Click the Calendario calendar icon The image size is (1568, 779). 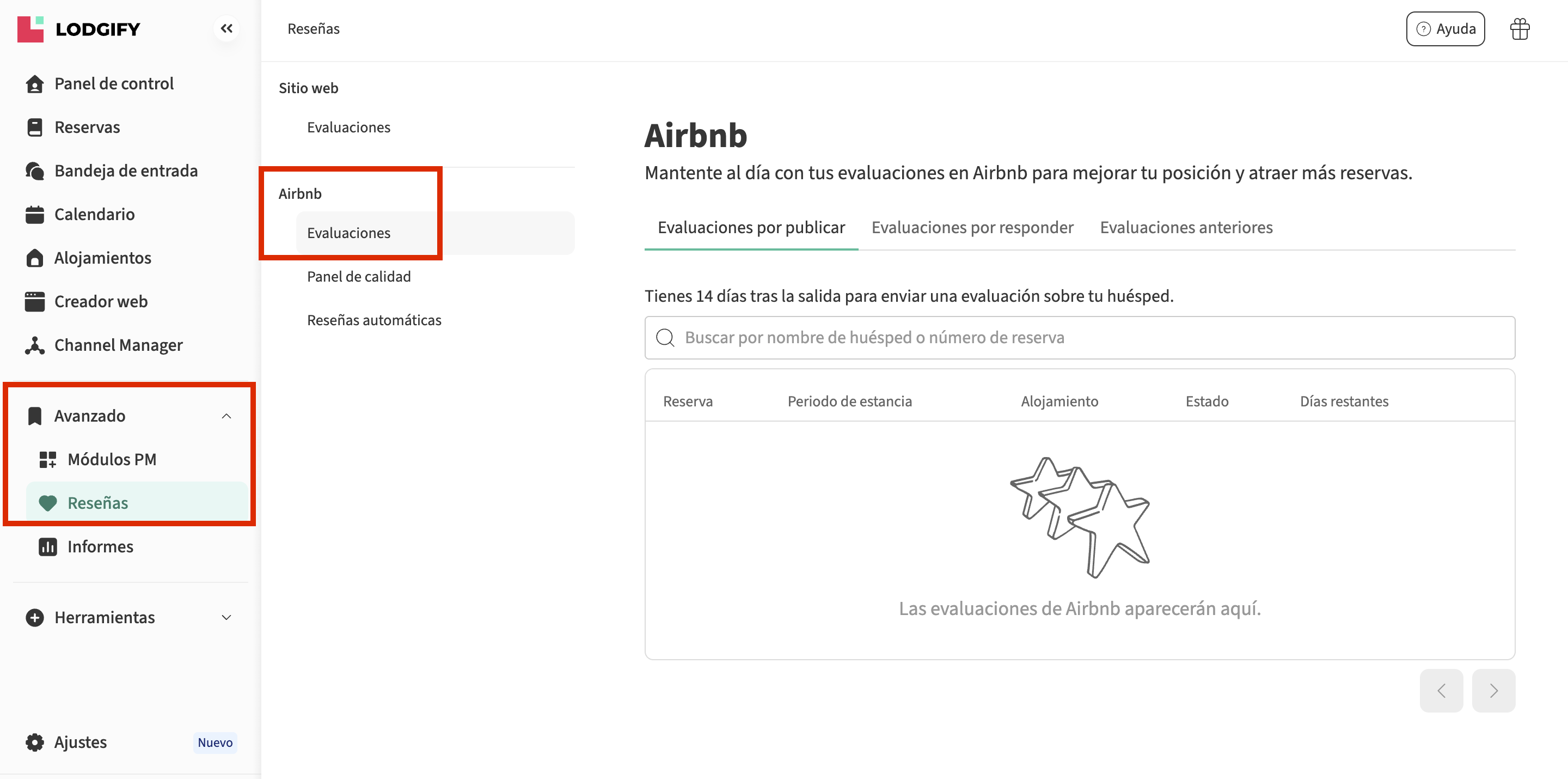point(35,215)
